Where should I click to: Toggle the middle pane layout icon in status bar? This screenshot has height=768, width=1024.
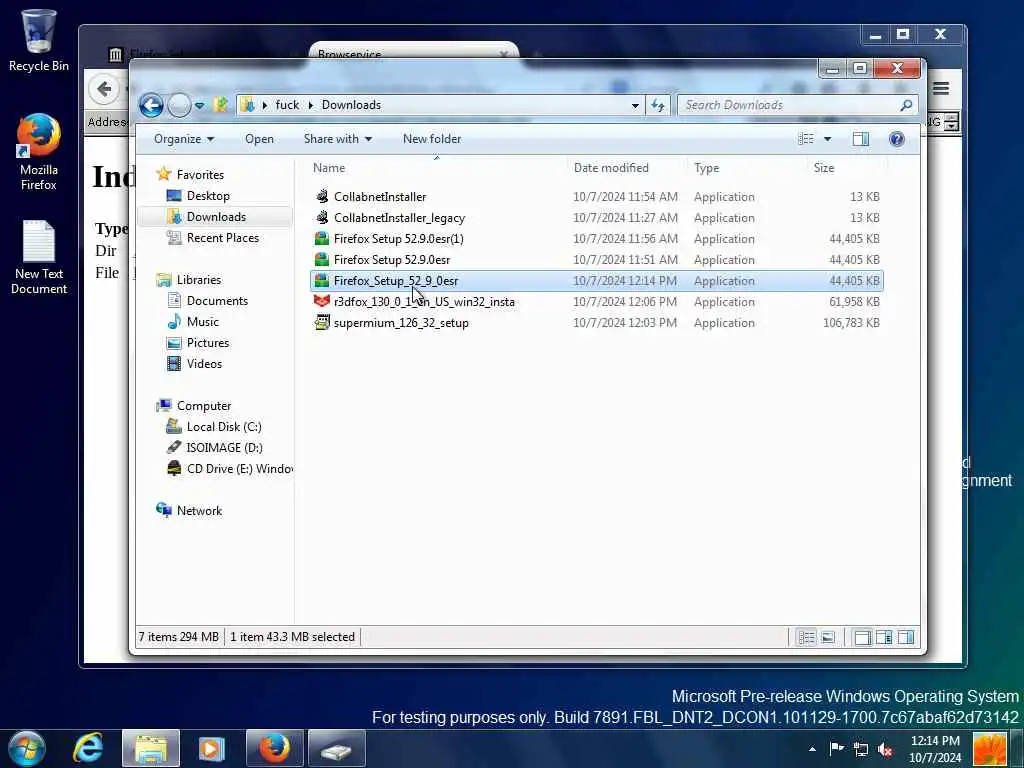click(884, 637)
